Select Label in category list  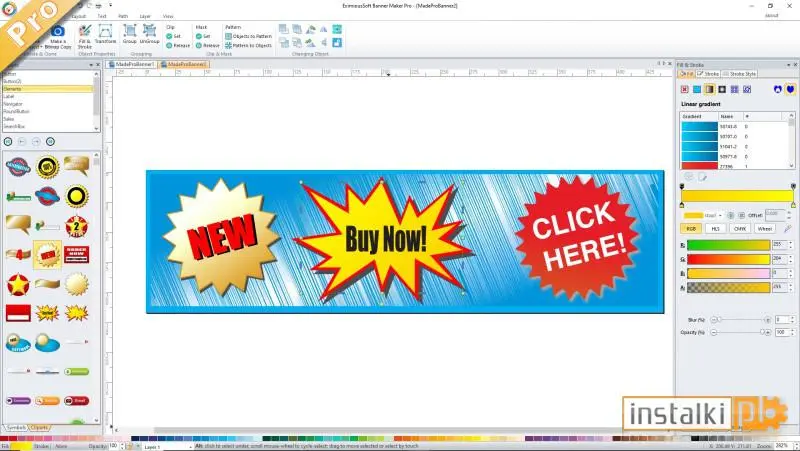tap(48, 96)
